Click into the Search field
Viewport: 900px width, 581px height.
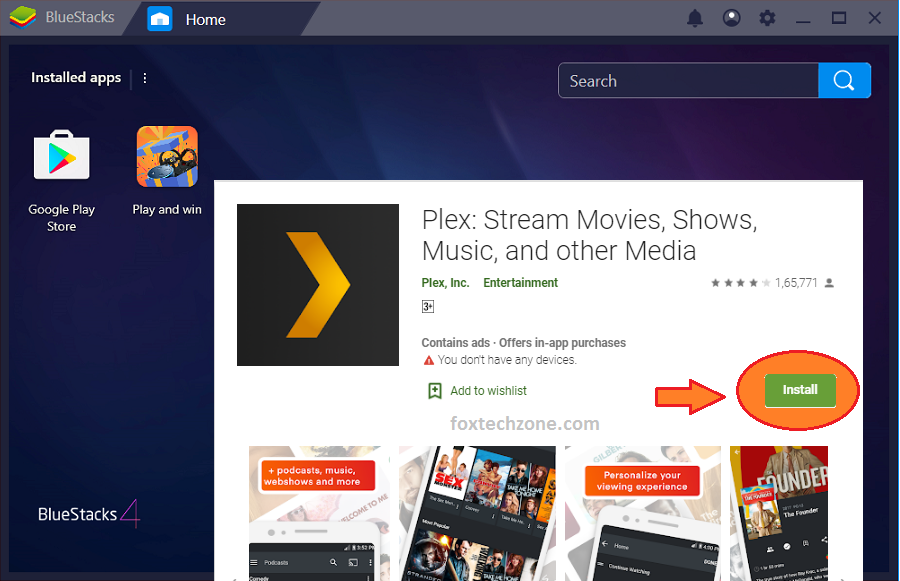coord(688,80)
